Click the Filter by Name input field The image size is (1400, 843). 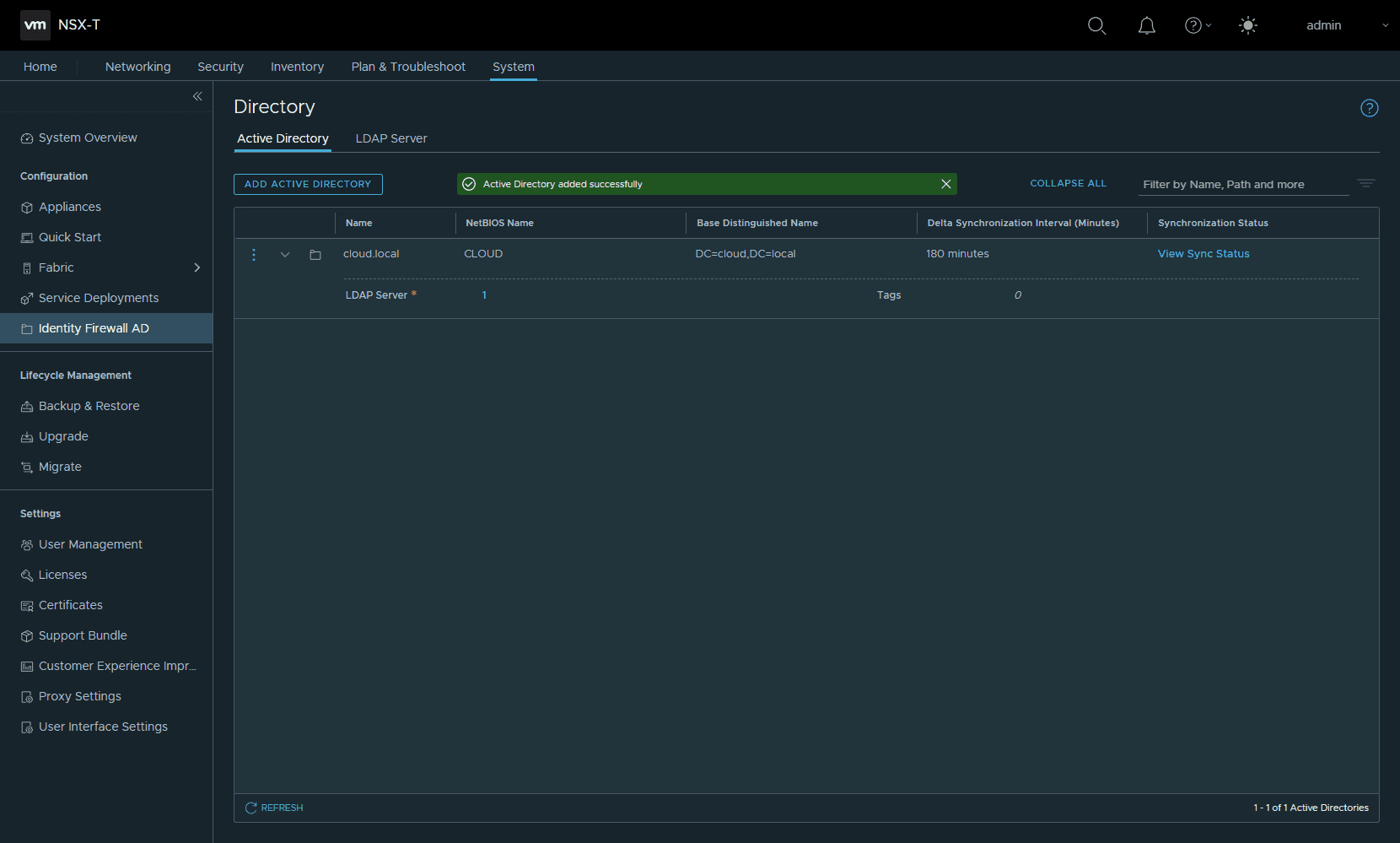(1242, 184)
